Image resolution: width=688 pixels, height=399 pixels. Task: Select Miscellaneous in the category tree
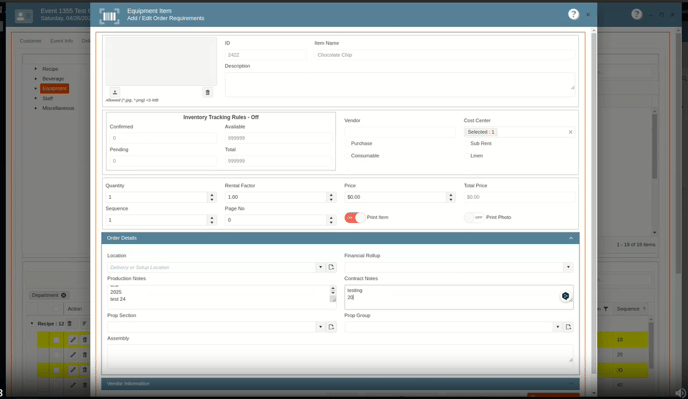pos(58,108)
